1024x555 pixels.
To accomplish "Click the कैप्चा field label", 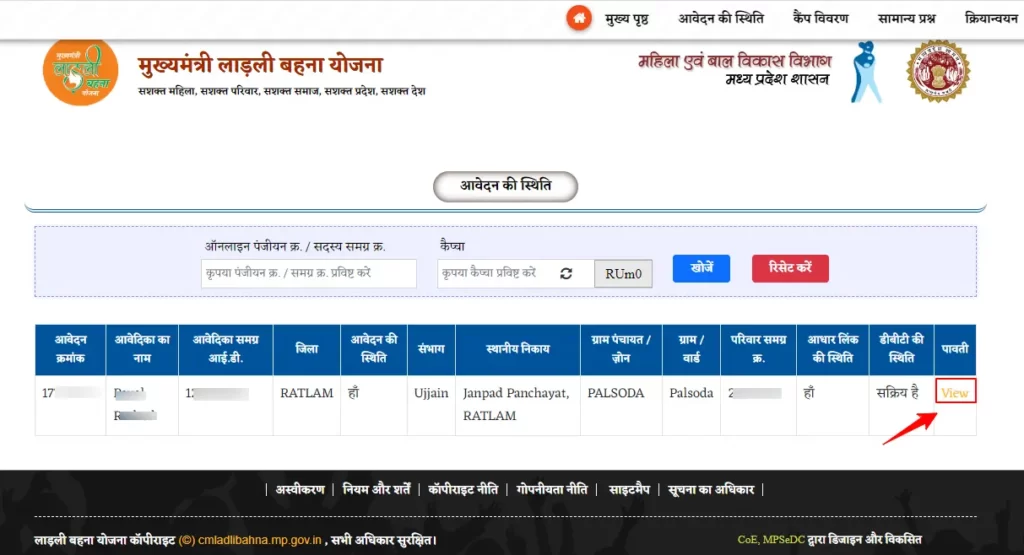I will 453,246.
